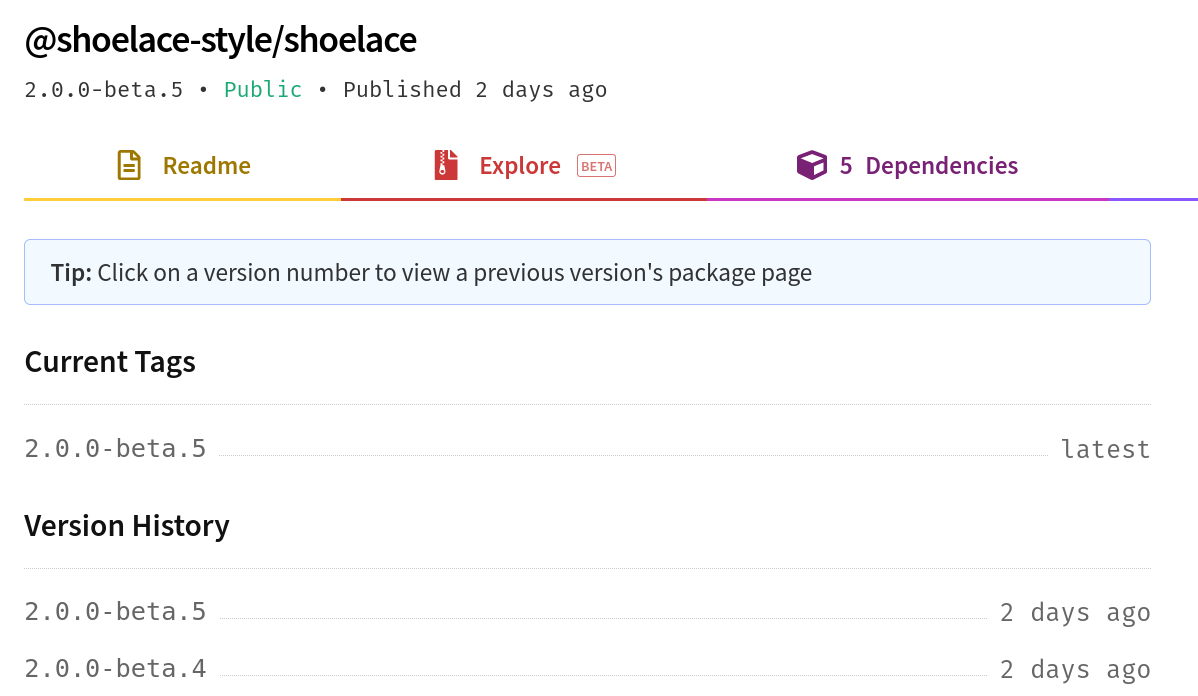Click the Explore zip file icon
This screenshot has height=696, width=1198.
click(446, 165)
